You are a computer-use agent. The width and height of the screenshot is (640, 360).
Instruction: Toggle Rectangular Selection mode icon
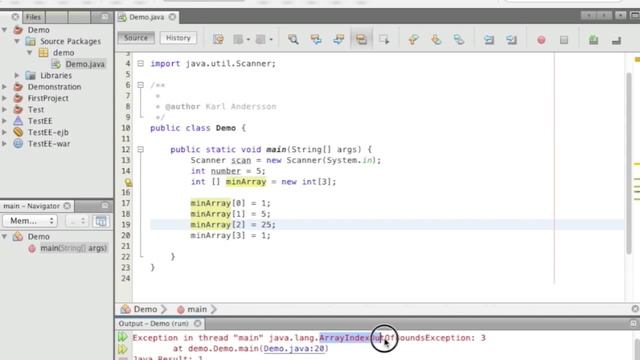tap(384, 39)
